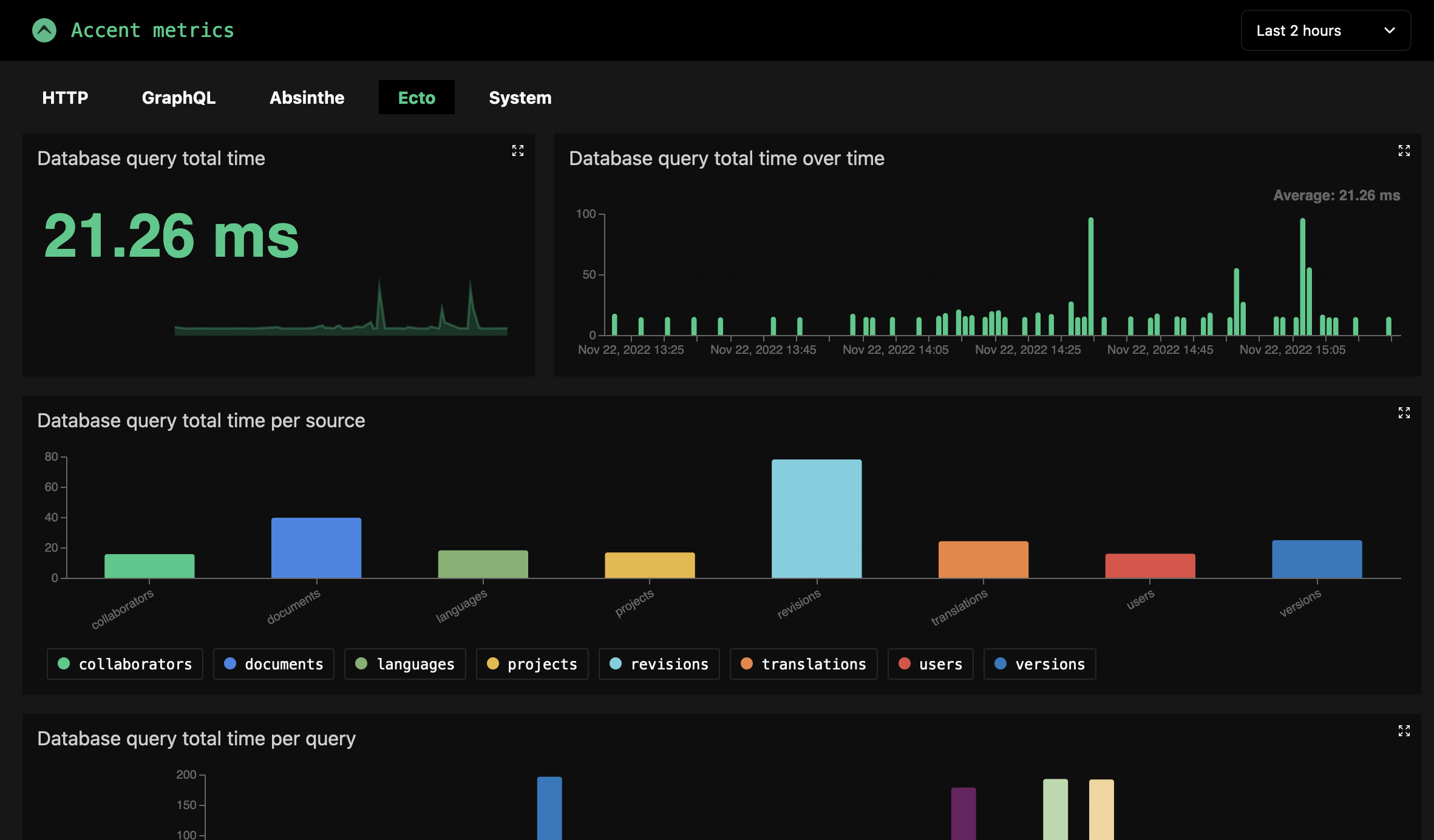Hide the documents series via its legend
1434x840 pixels.
273,664
